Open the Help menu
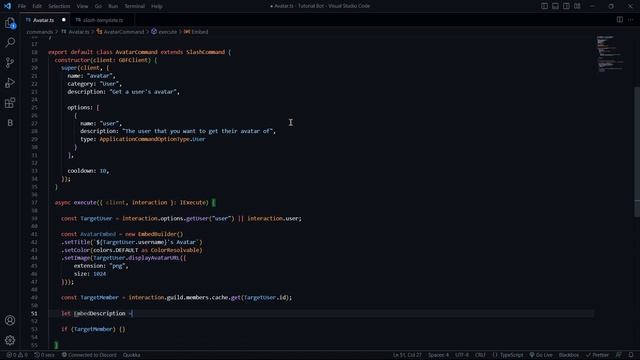Viewport: 640px width, 360px height. tap(157, 6)
